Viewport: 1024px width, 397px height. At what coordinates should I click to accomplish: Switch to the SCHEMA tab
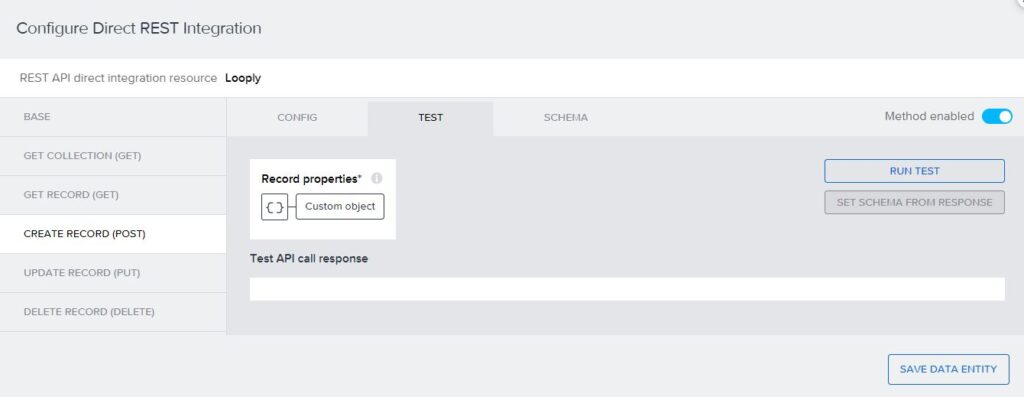566,118
